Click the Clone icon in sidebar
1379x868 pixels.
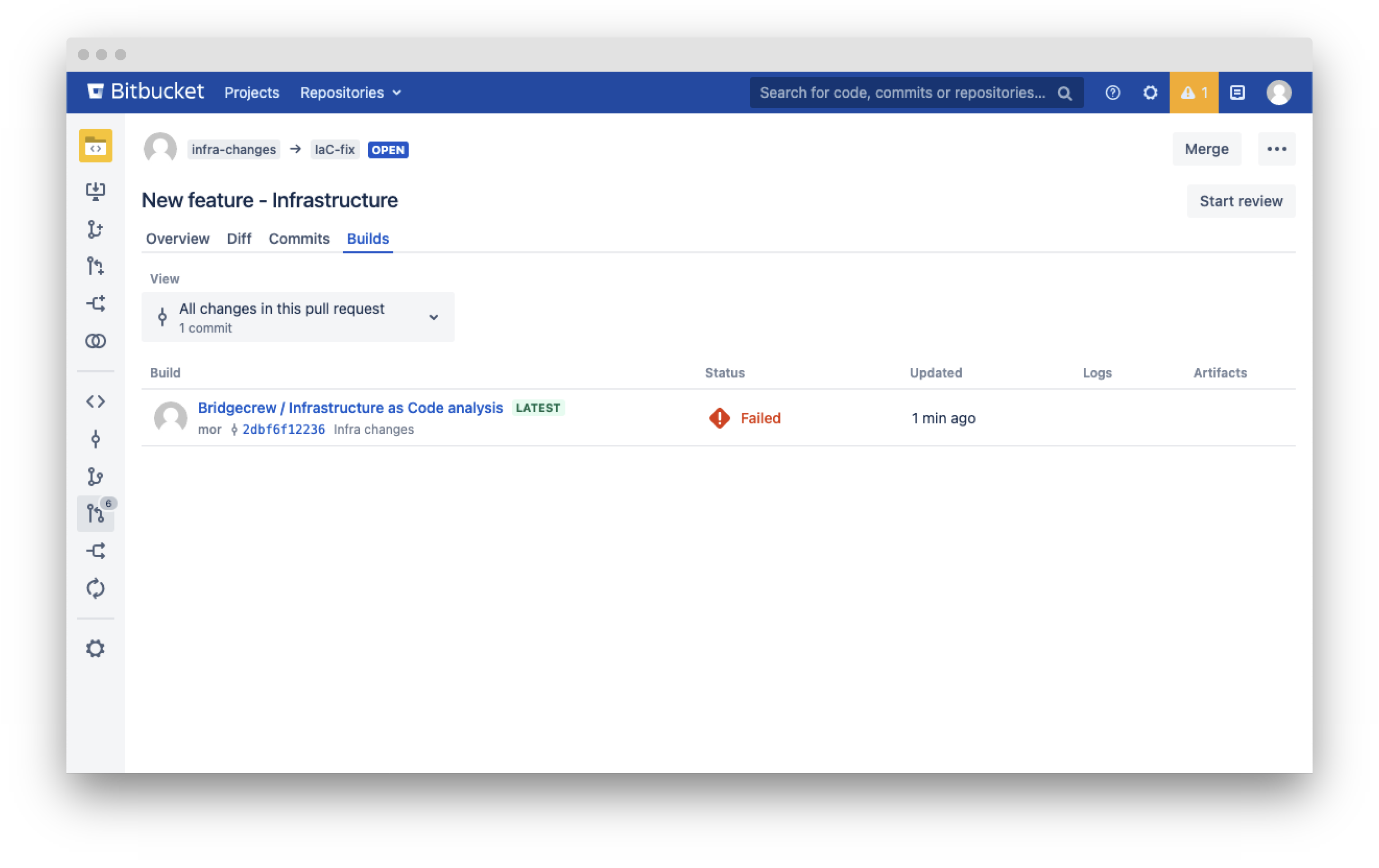click(96, 191)
